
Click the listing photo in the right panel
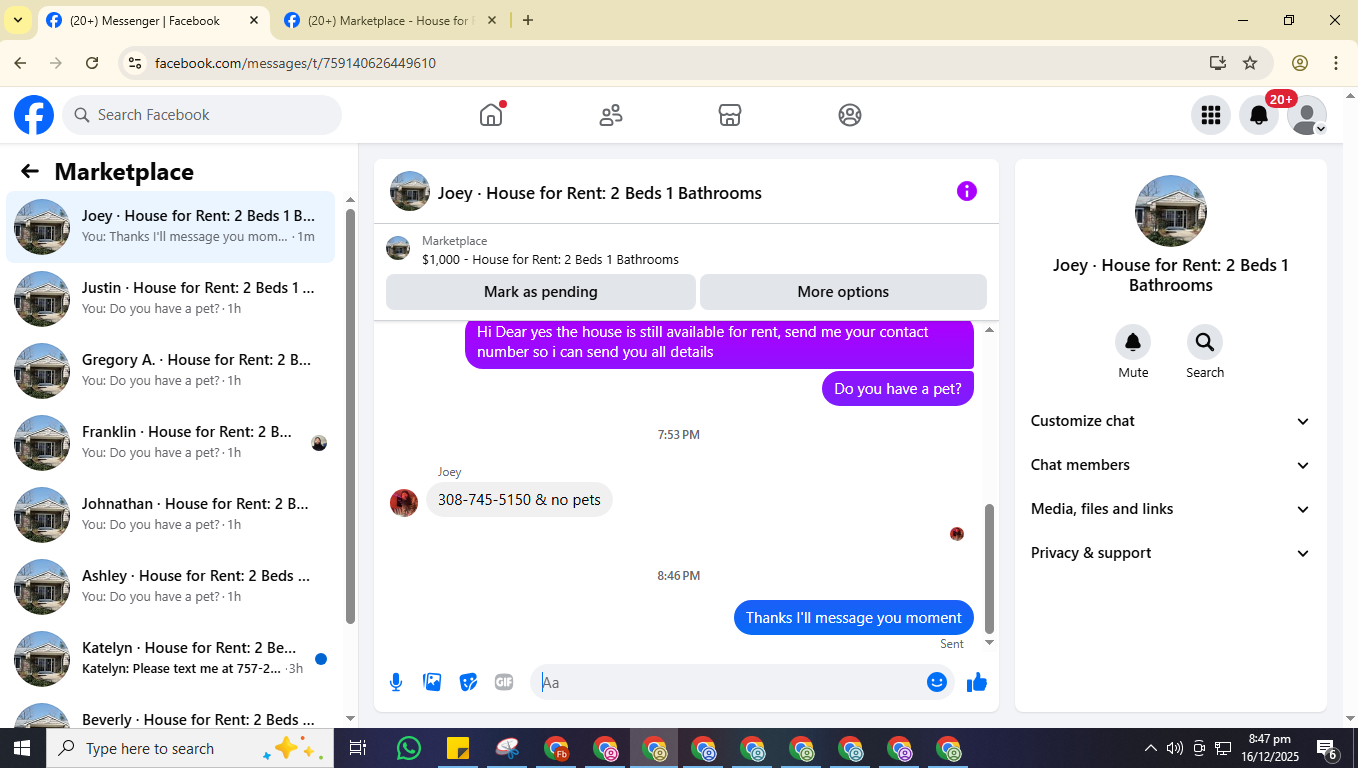coord(1171,211)
